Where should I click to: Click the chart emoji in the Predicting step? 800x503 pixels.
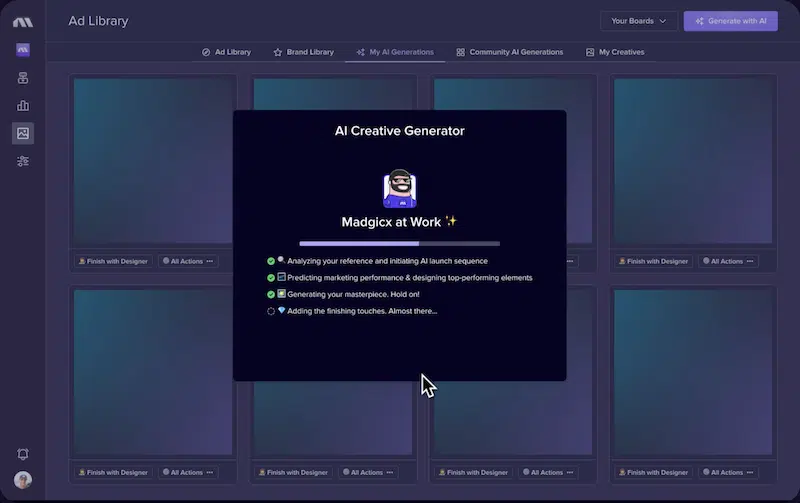pos(281,277)
